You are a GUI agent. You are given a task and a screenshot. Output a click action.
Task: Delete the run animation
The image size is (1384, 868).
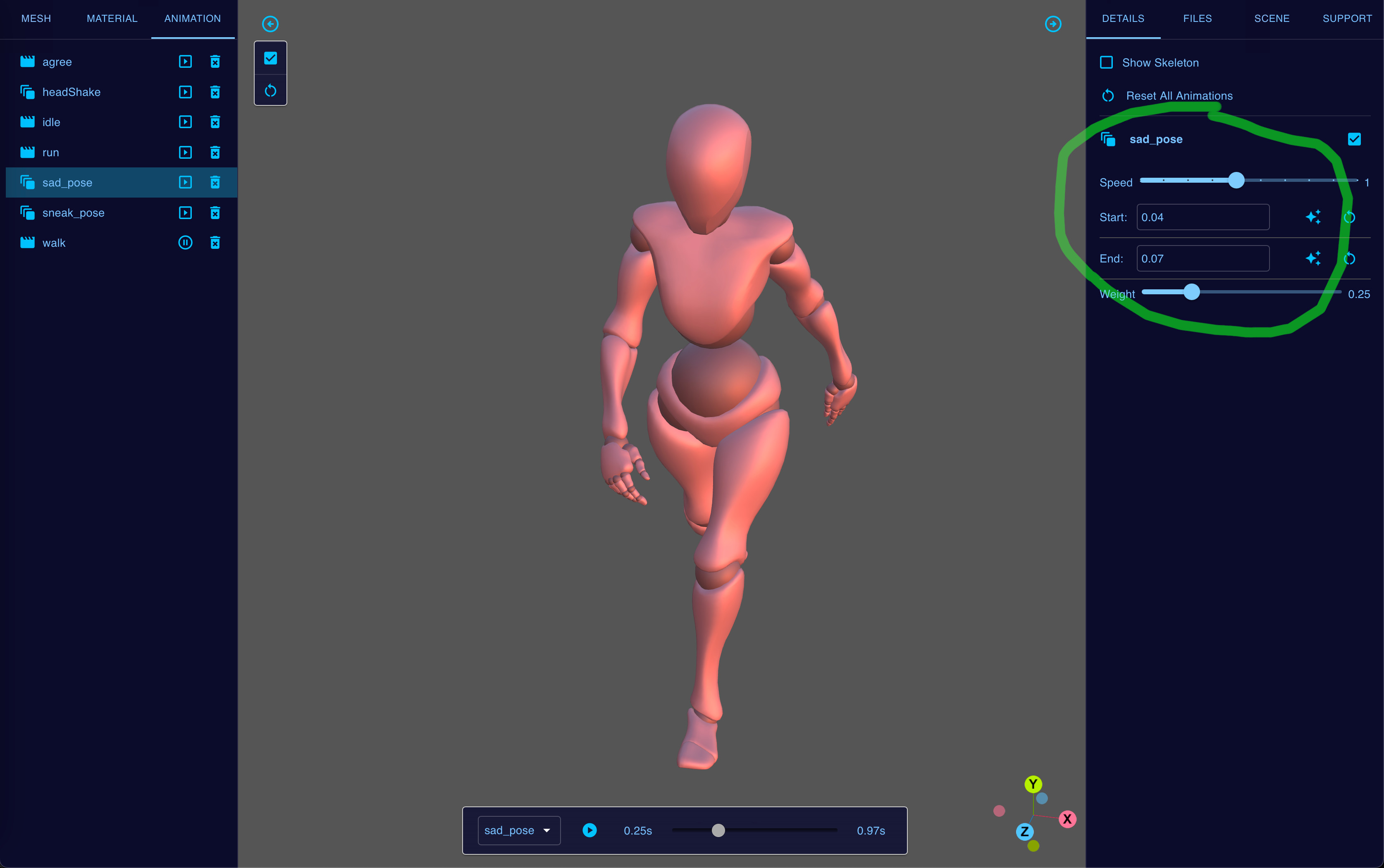[x=215, y=152]
